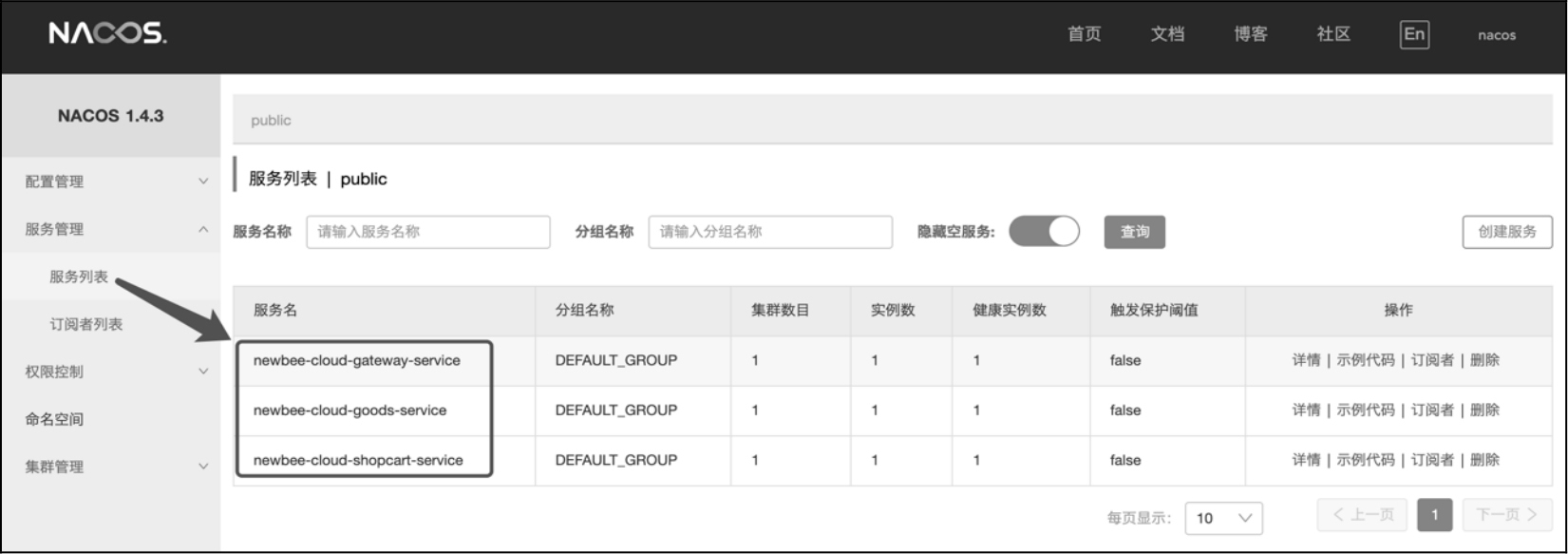This screenshot has height=554, width=1568.
Task: Expand the 权限控制 menu chevron
Action: (x=203, y=372)
